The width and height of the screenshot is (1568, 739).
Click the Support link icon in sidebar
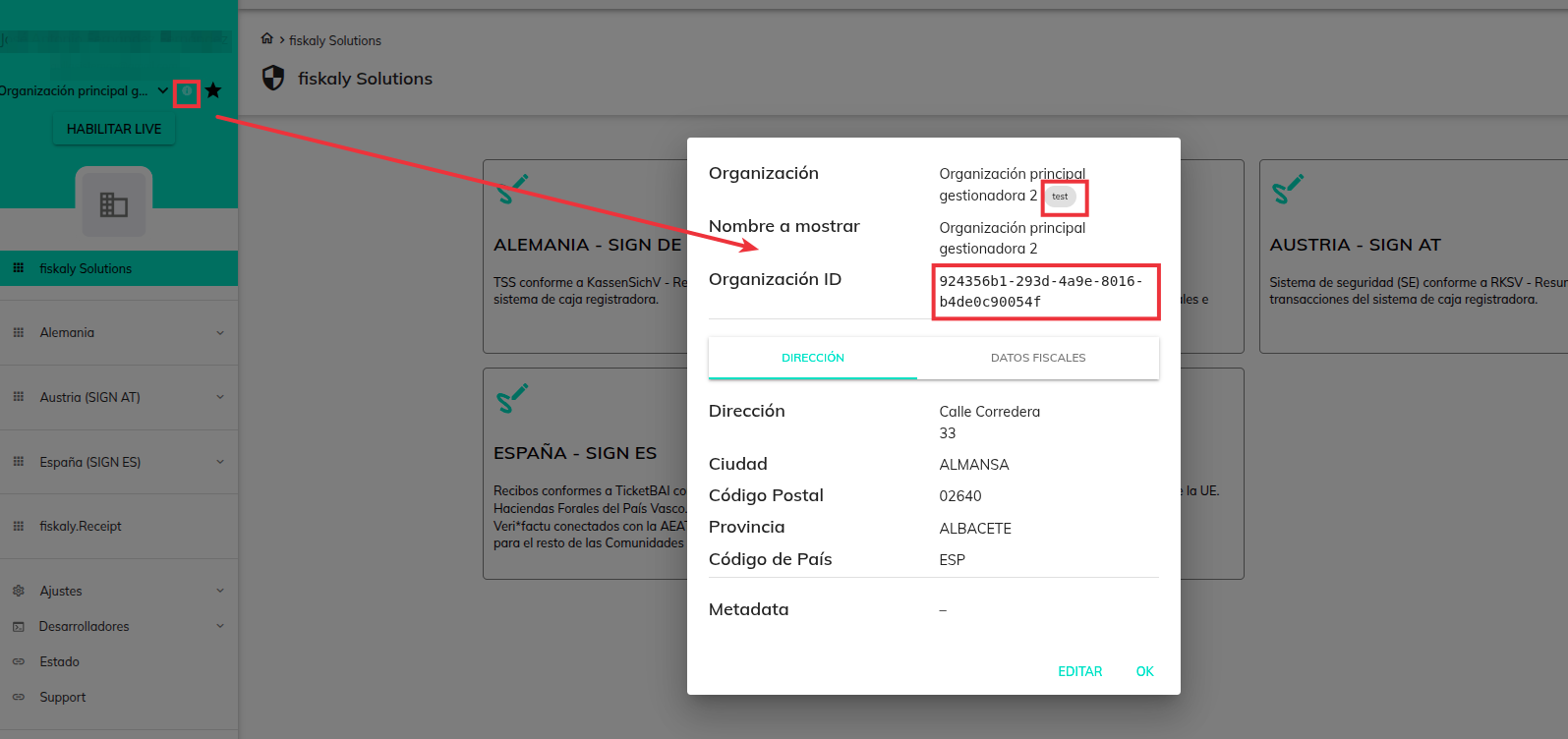(x=19, y=697)
